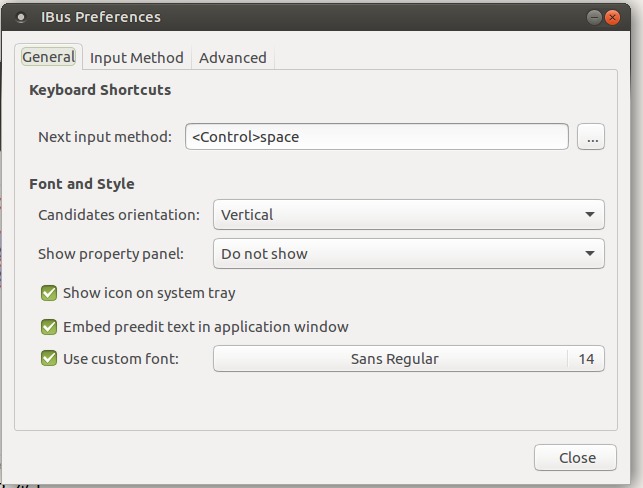
Task: Click the Use custom font label text
Action: click(121, 359)
